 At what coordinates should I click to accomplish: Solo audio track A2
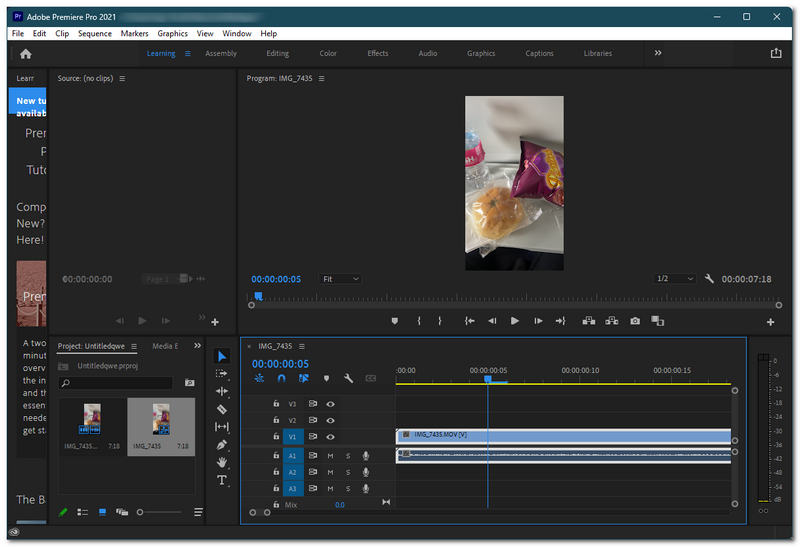coord(348,473)
